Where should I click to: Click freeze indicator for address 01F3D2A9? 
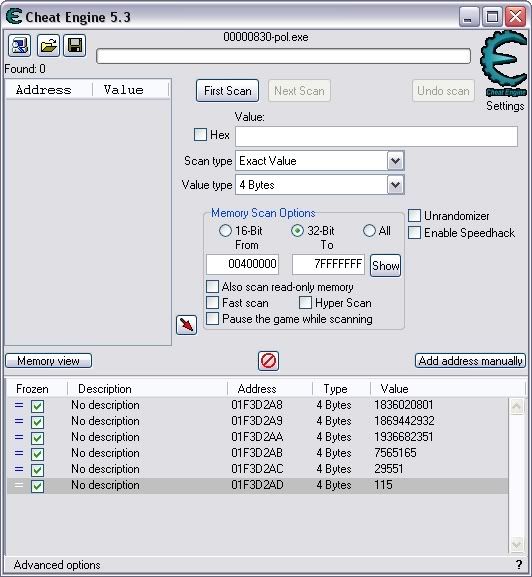[x=19, y=421]
